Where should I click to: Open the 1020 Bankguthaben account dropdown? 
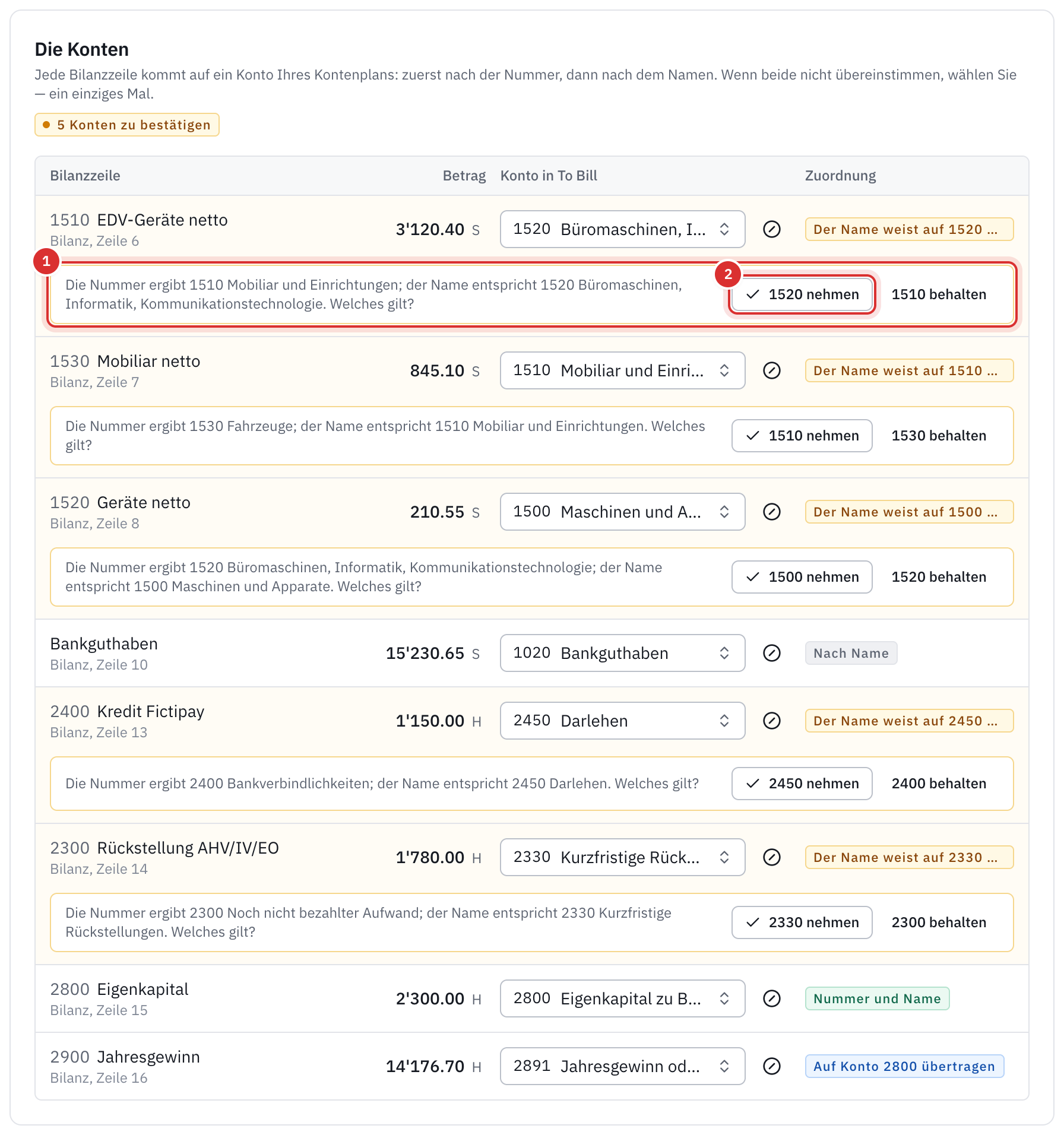tap(622, 653)
